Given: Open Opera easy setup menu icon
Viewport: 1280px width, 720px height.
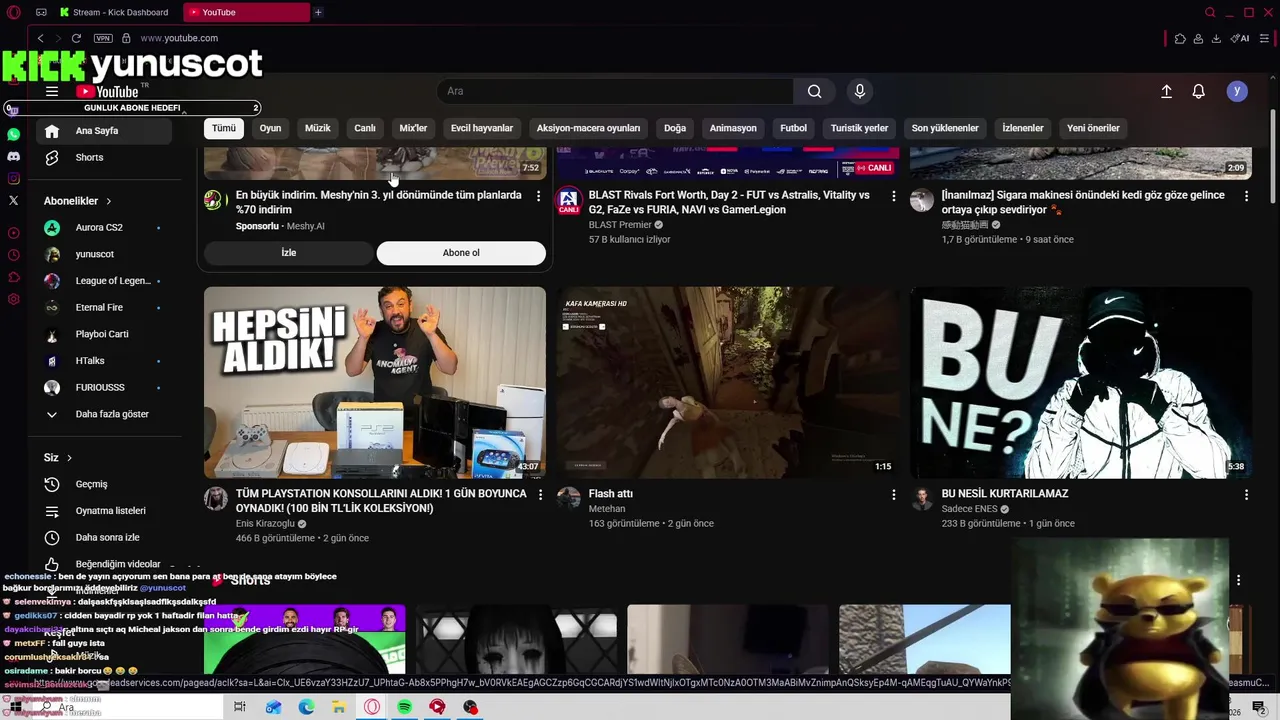Looking at the screenshot, I should [x=1266, y=38].
